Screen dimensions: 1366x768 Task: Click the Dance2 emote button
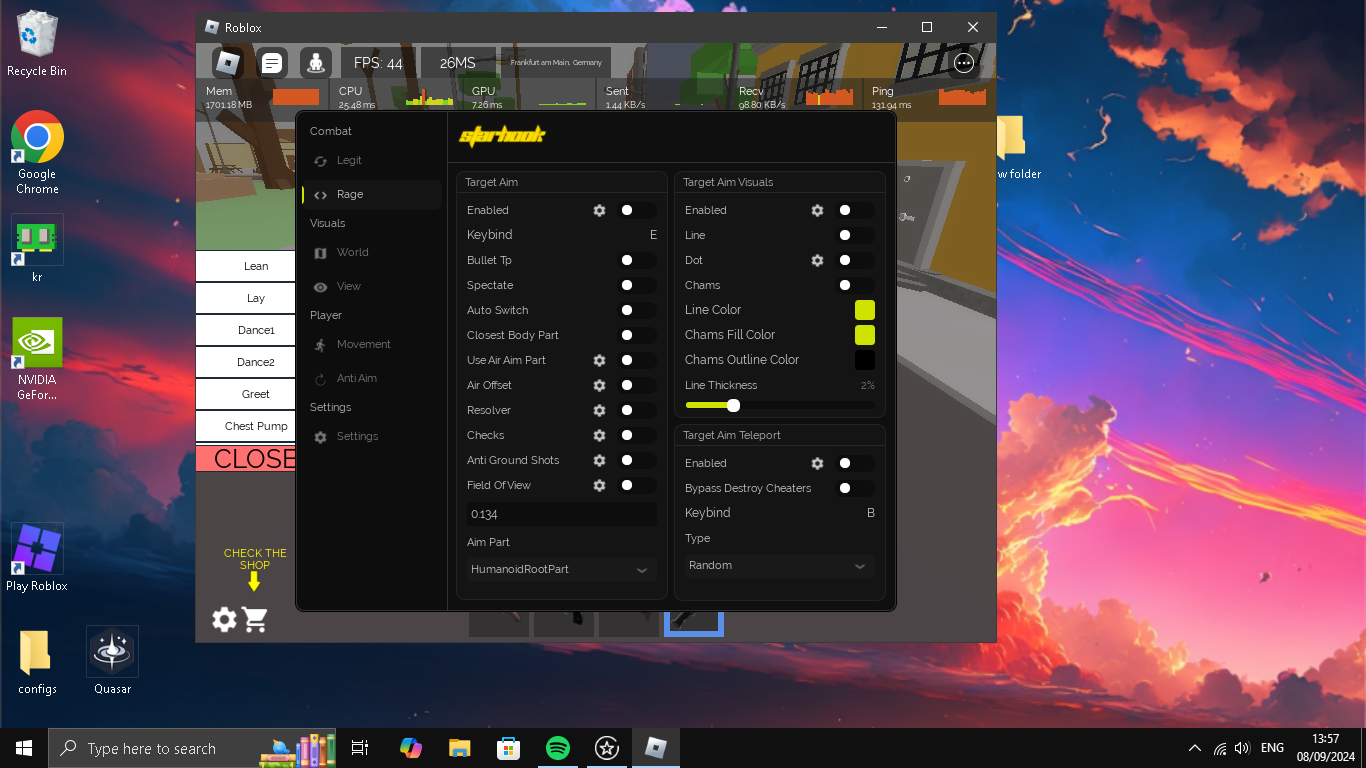pos(246,362)
